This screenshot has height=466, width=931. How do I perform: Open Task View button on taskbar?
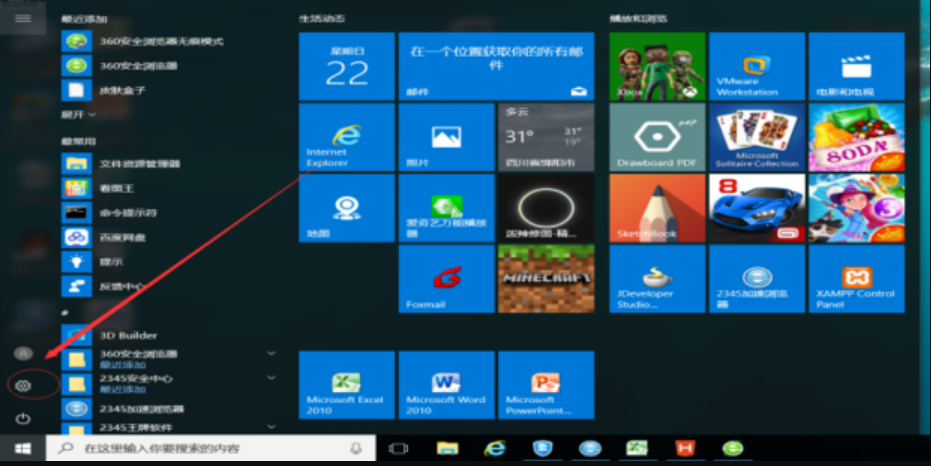click(x=398, y=449)
